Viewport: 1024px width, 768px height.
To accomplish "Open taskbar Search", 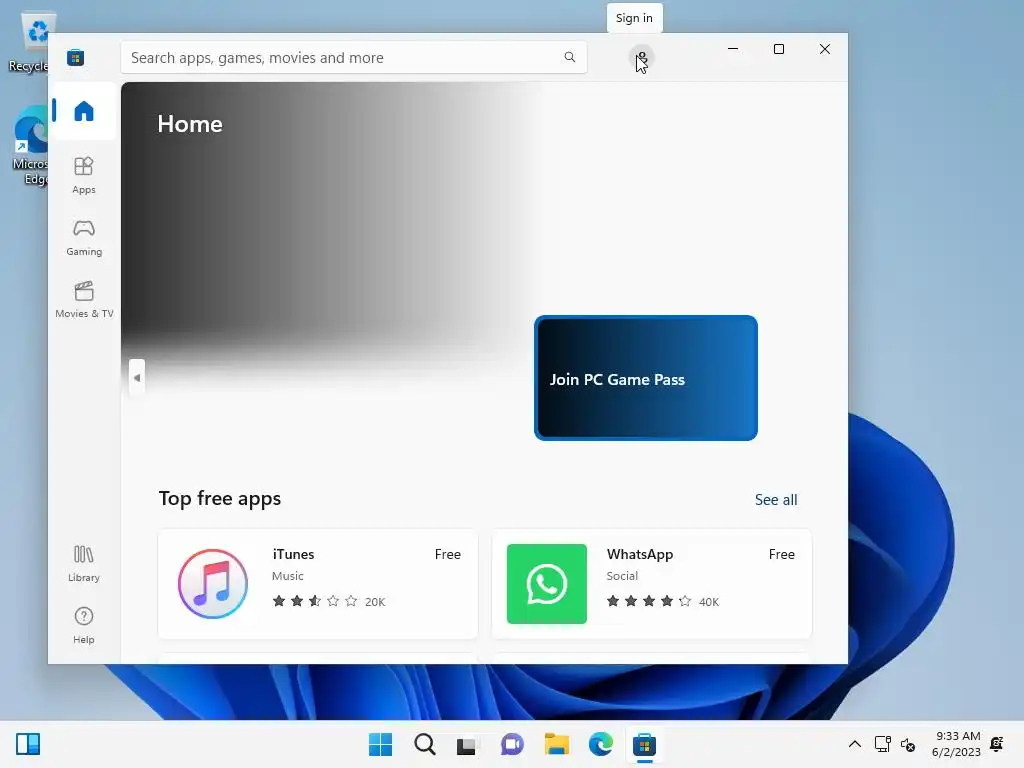I will coord(424,744).
